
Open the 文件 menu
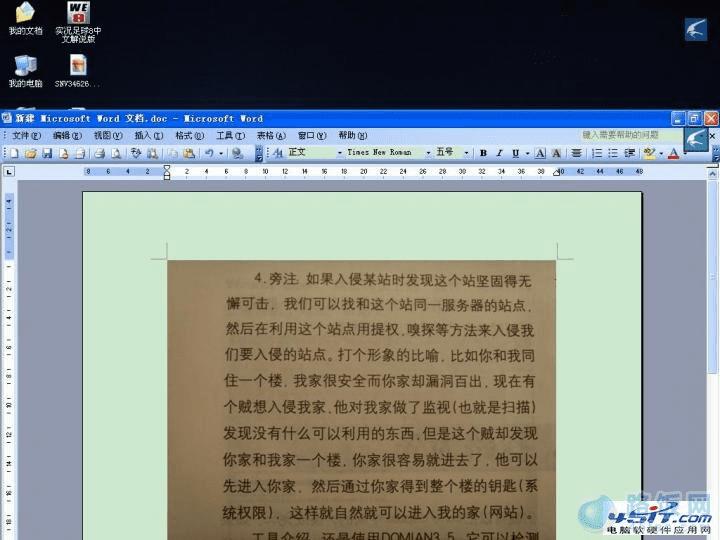coord(26,135)
